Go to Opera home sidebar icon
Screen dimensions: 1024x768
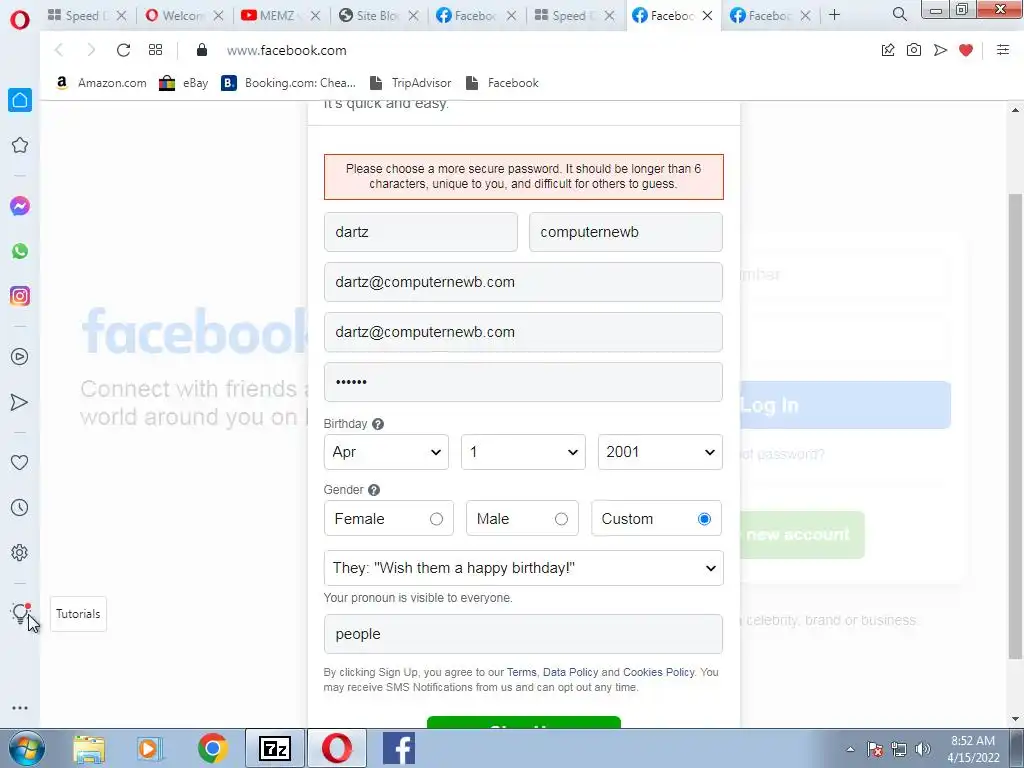point(20,100)
